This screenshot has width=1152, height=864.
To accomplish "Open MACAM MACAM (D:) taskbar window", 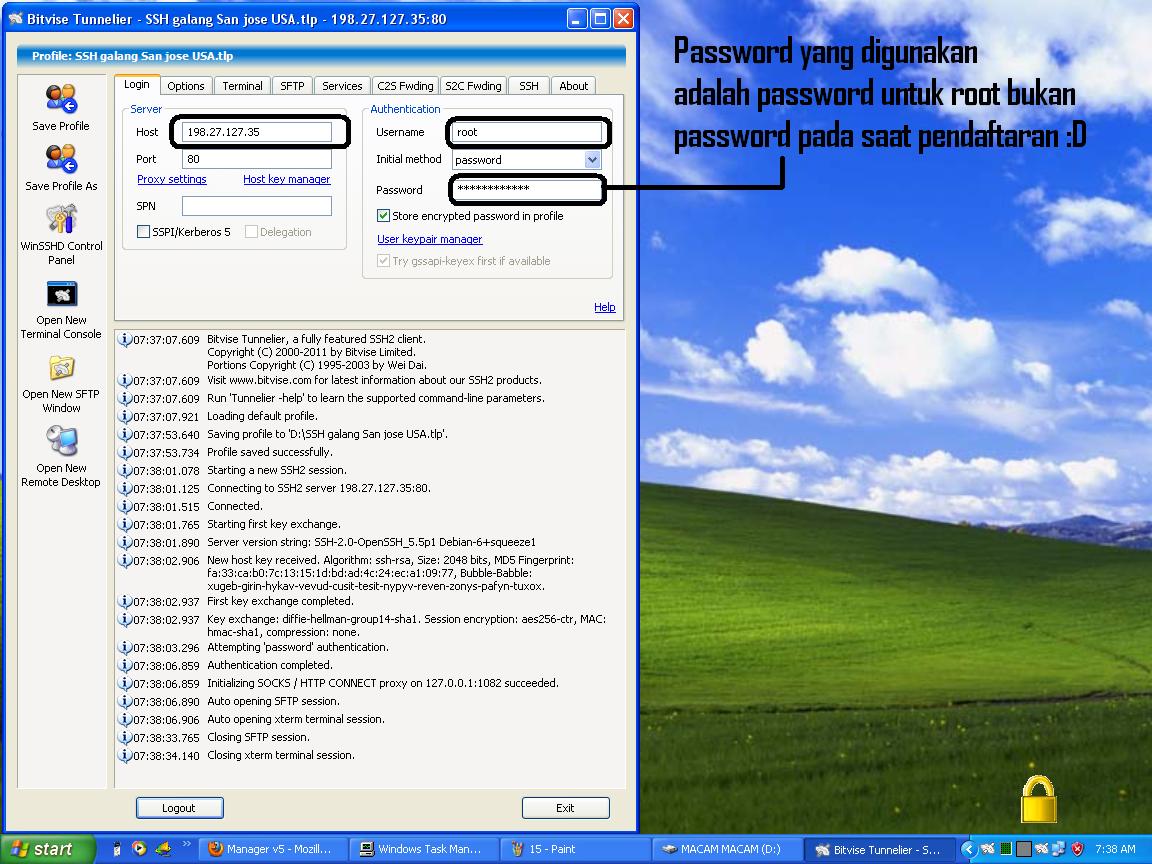I will 726,849.
